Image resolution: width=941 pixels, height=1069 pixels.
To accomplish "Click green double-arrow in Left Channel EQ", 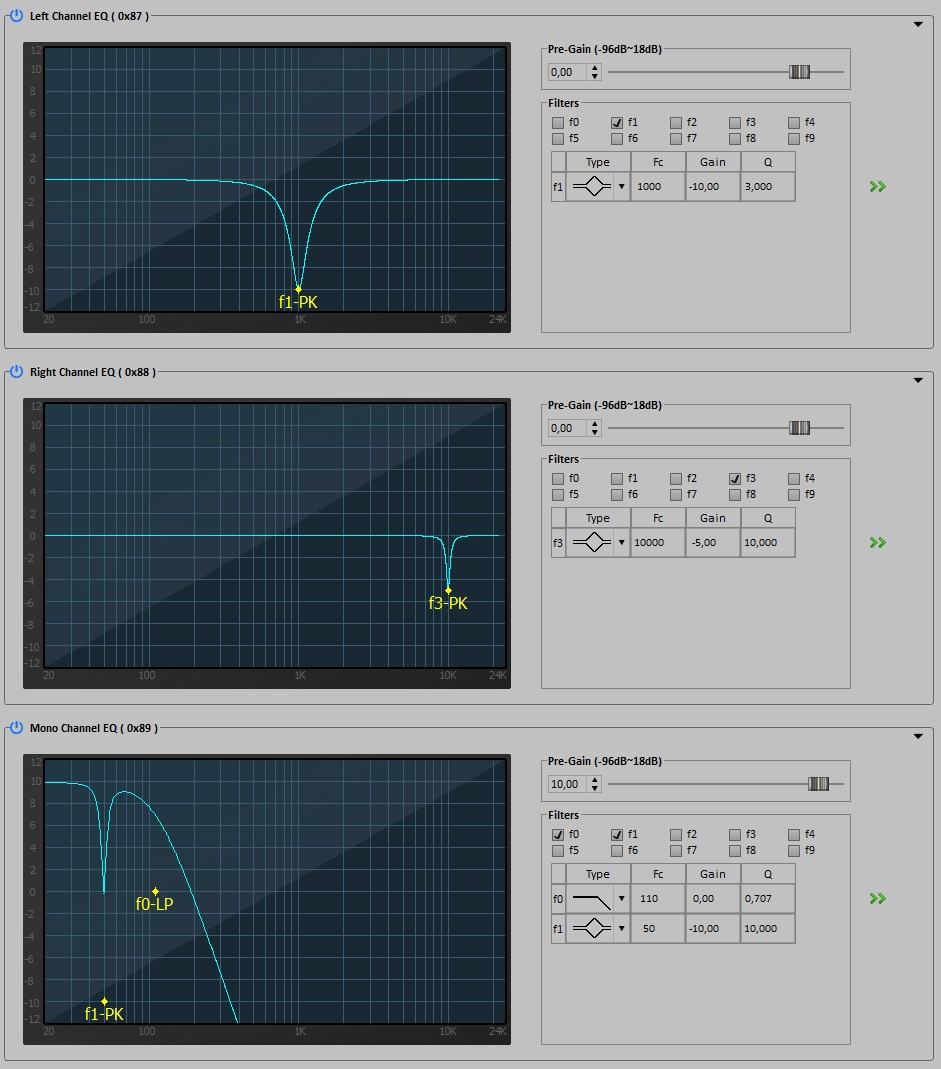I will (878, 187).
